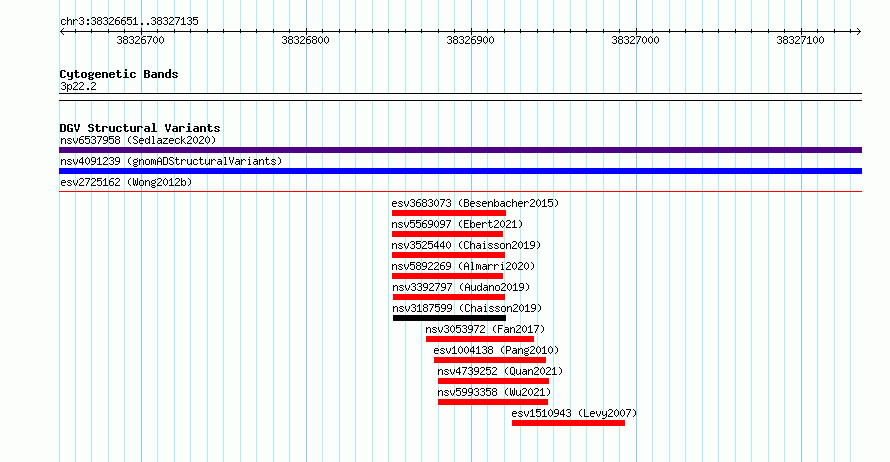Click ruler position 38326900

[x=471, y=40]
